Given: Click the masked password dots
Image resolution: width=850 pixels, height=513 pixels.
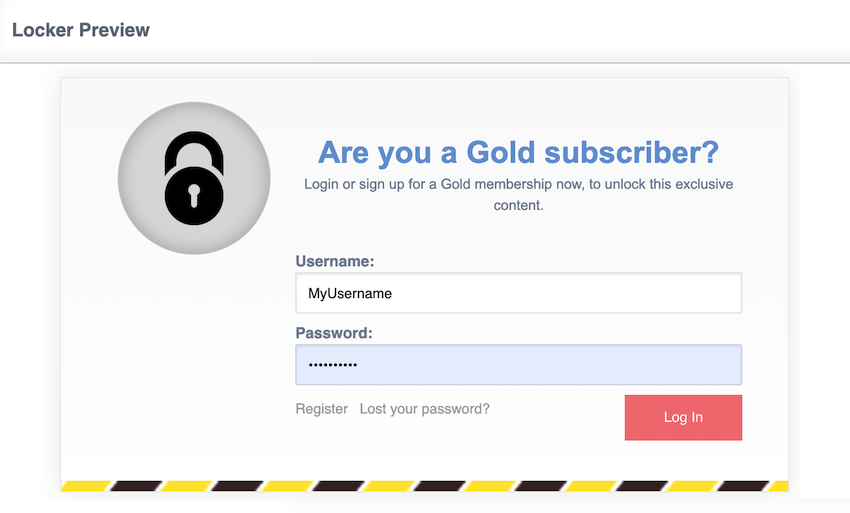Looking at the screenshot, I should [332, 366].
